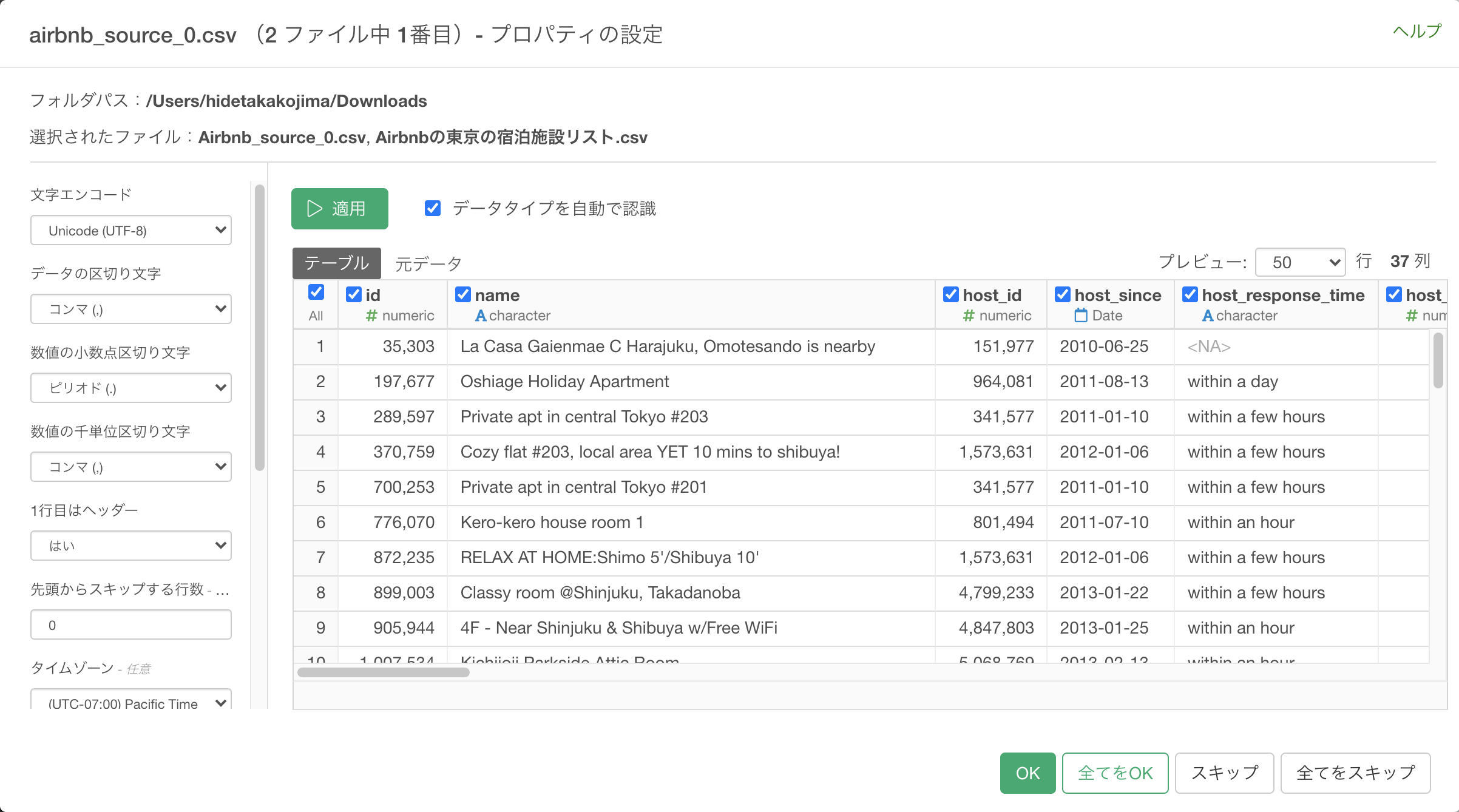Uncheck the id column checkbox

click(354, 294)
